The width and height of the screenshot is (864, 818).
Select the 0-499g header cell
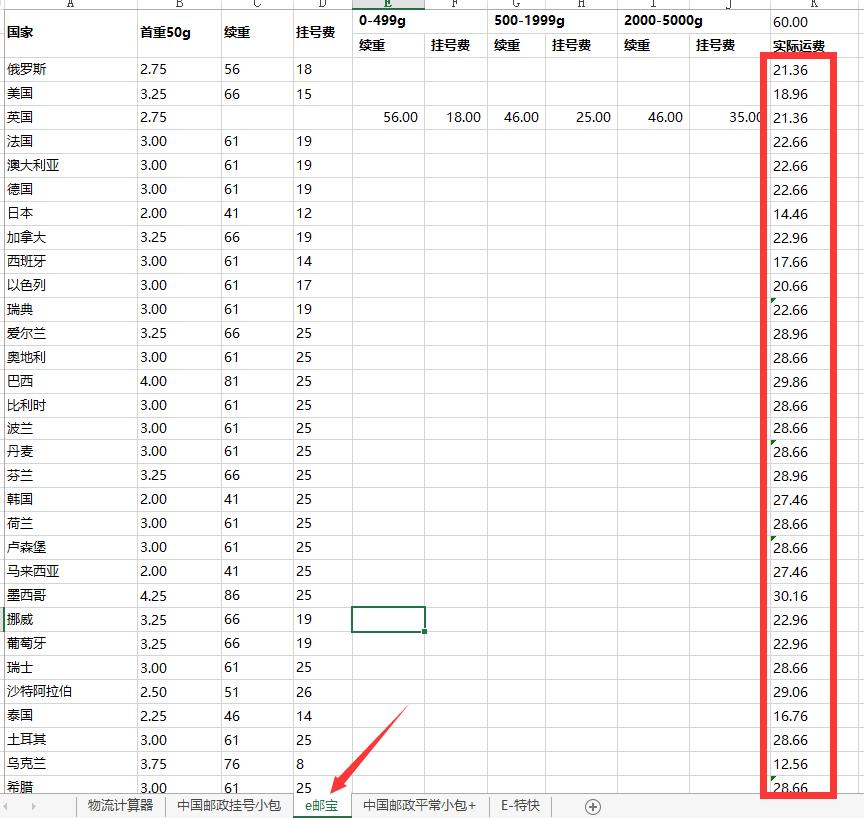click(420, 21)
